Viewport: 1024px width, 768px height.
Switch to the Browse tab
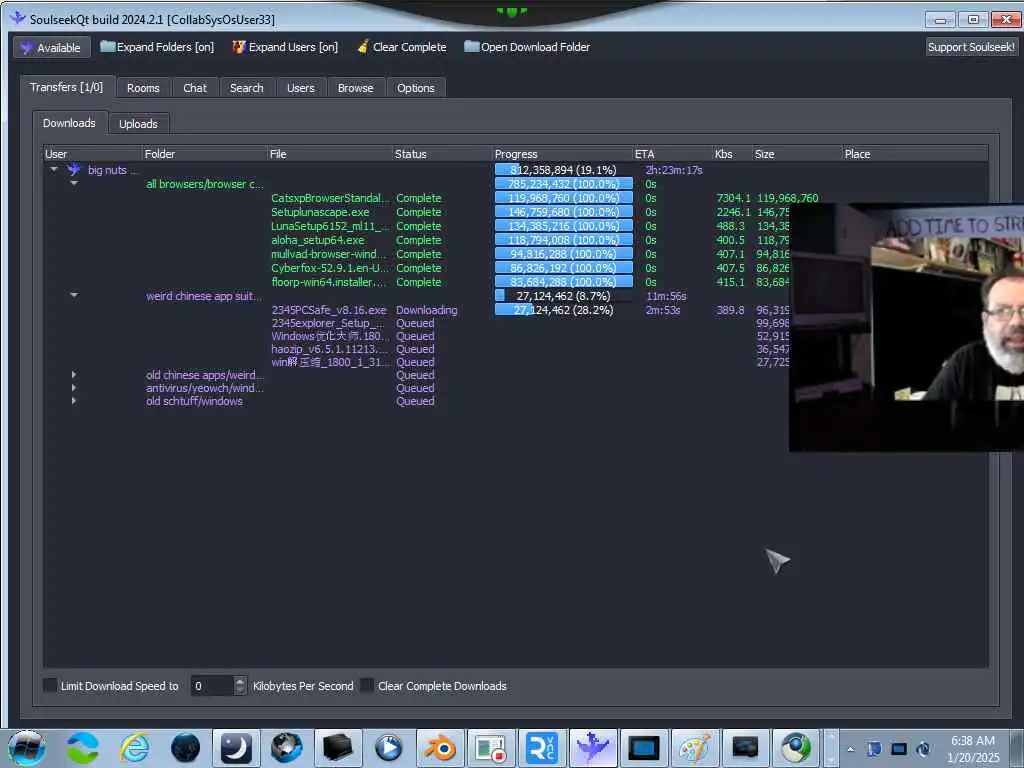[x=355, y=88]
